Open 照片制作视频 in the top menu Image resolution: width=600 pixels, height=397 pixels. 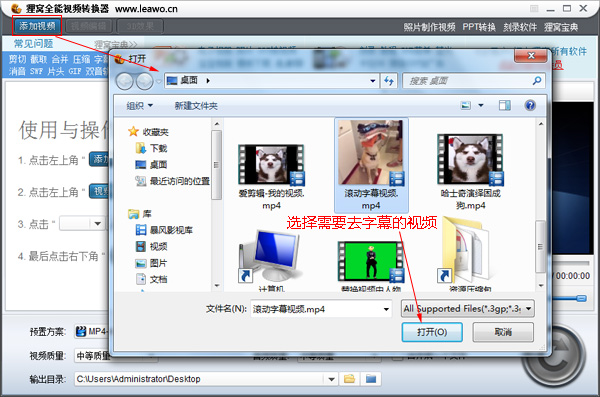pos(429,27)
